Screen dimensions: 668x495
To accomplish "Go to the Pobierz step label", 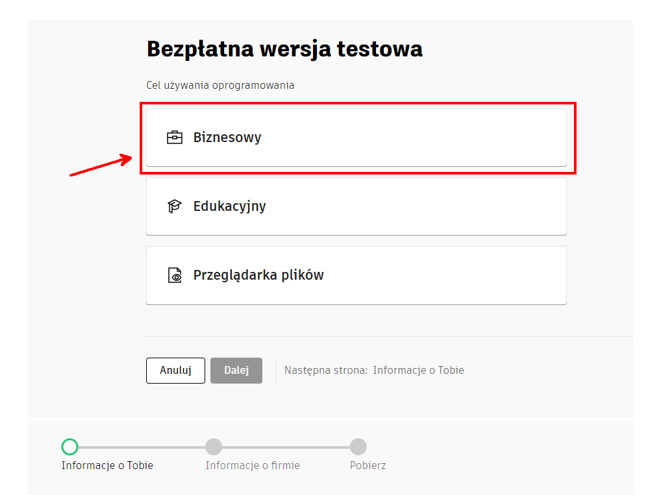I will pos(367,465).
